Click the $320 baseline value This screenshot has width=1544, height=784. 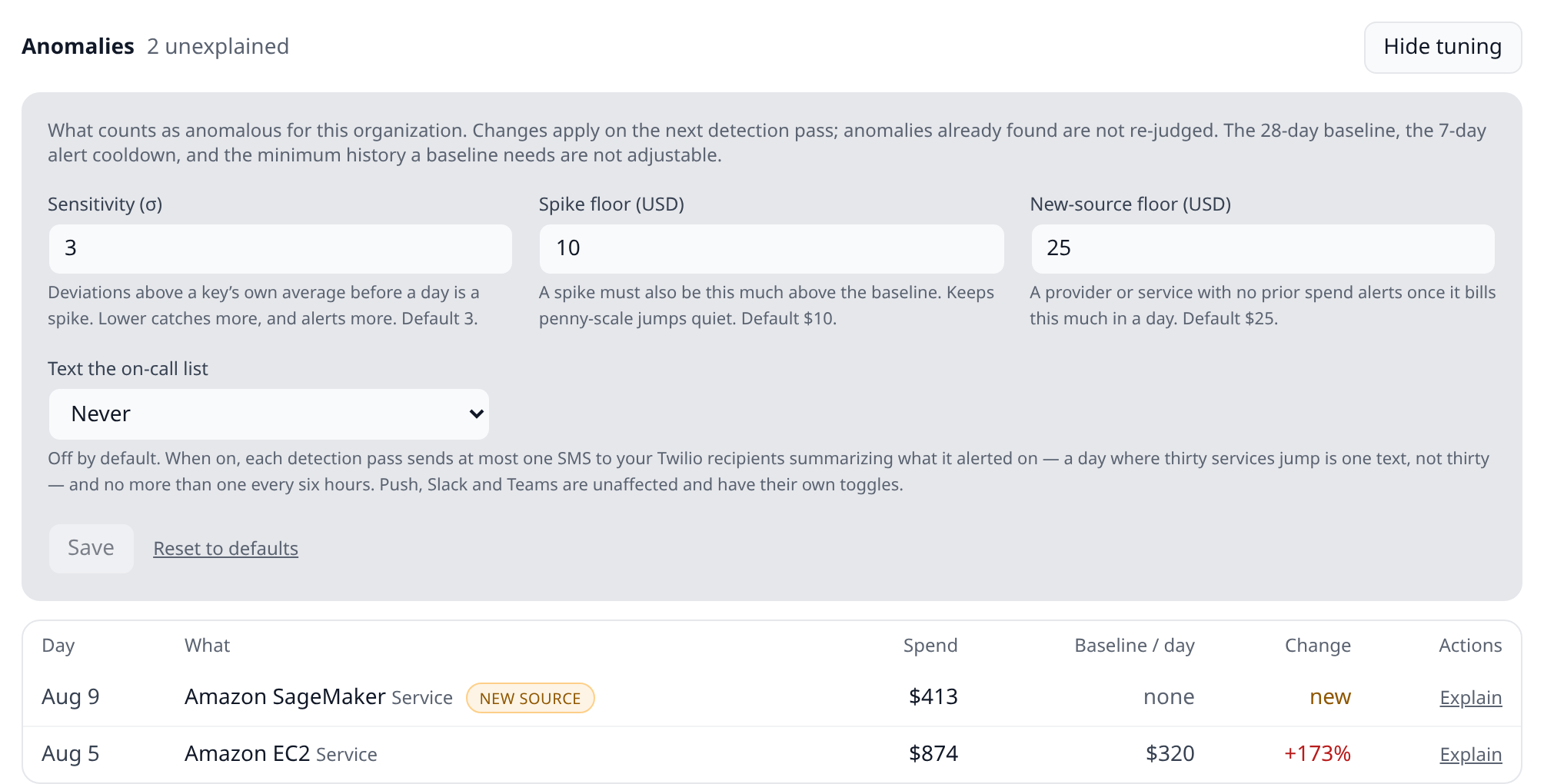1170,753
